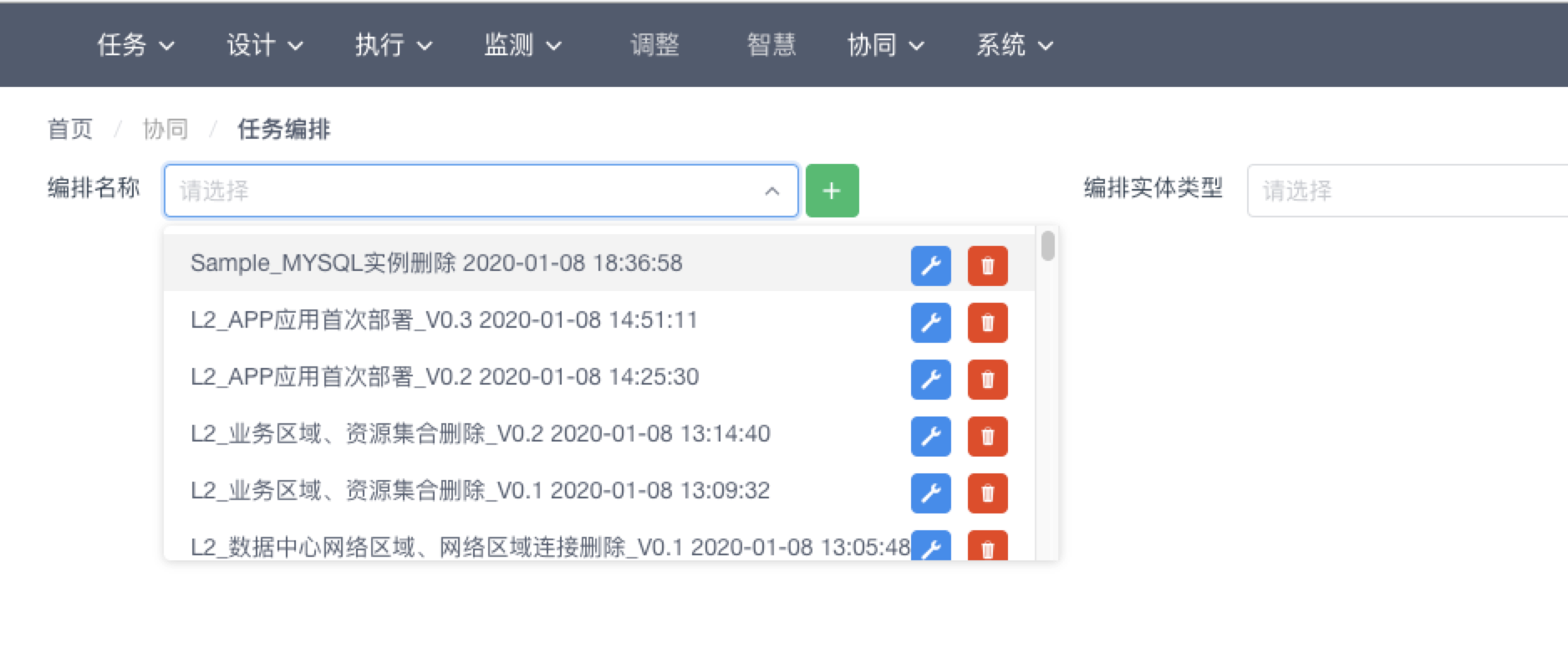1568x669 pixels.
Task: Edit L2_APP应用首次部署_V0.3 via wrench icon
Action: 930,323
